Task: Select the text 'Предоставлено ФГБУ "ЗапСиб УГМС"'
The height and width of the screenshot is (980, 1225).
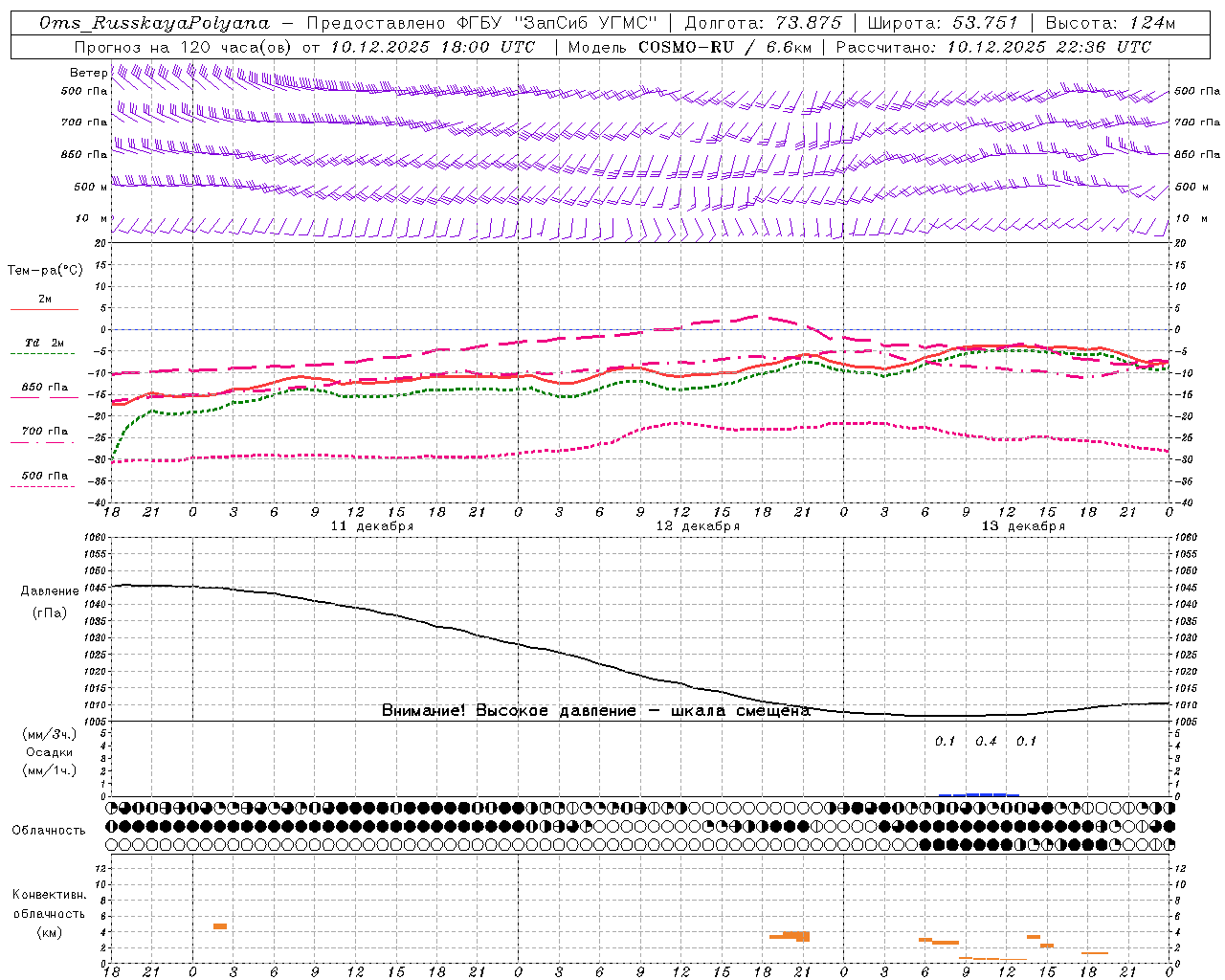Action: (x=482, y=23)
